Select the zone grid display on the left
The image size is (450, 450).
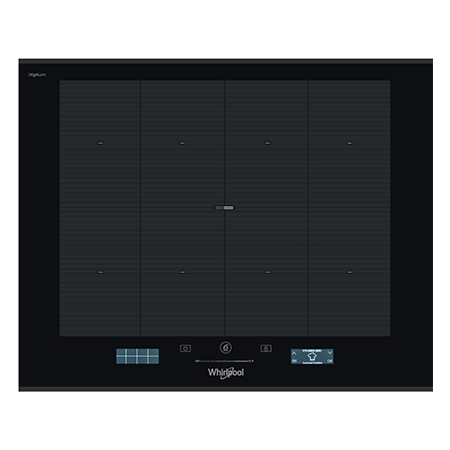[137, 356]
